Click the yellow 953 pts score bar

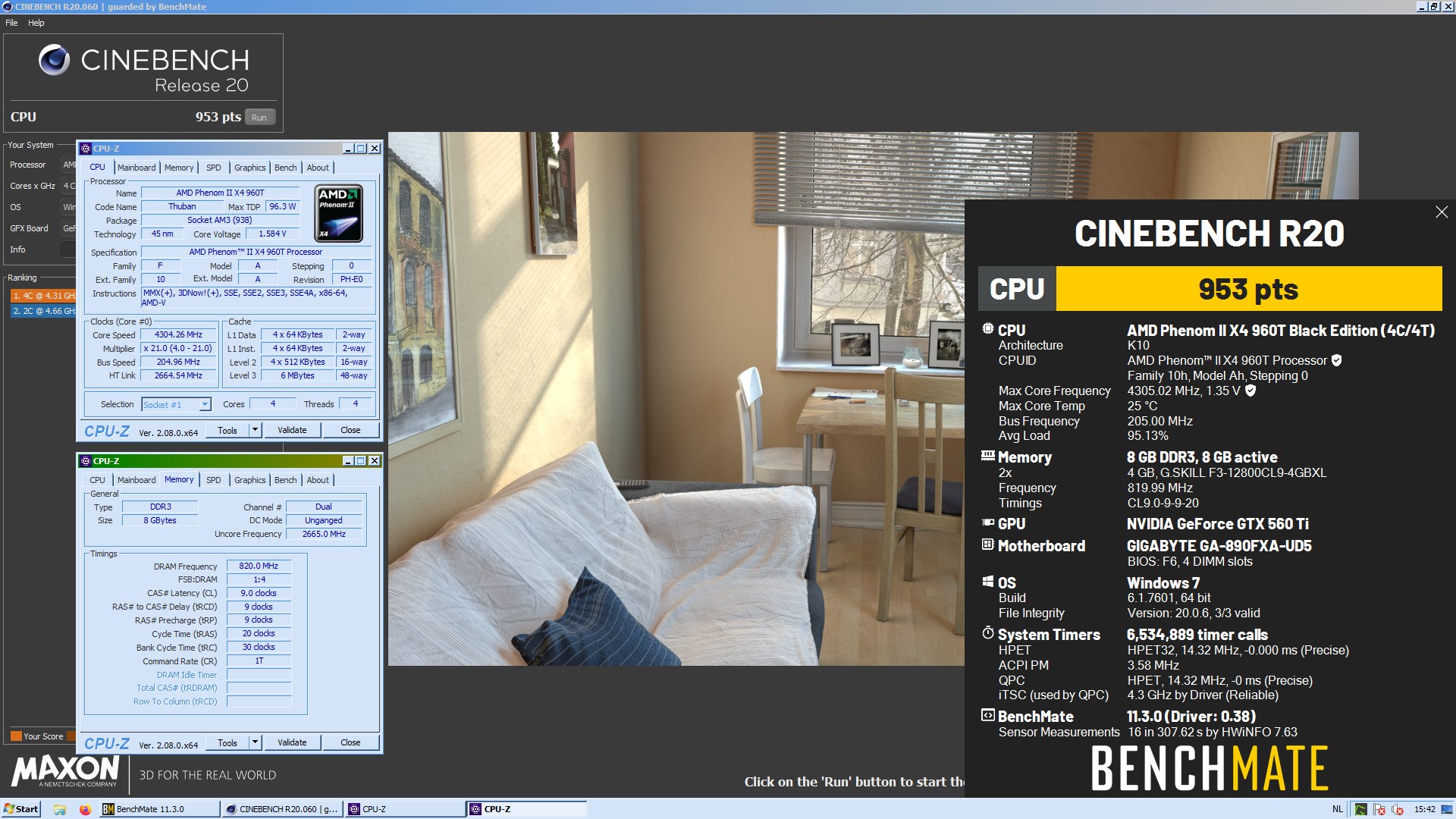(1248, 289)
